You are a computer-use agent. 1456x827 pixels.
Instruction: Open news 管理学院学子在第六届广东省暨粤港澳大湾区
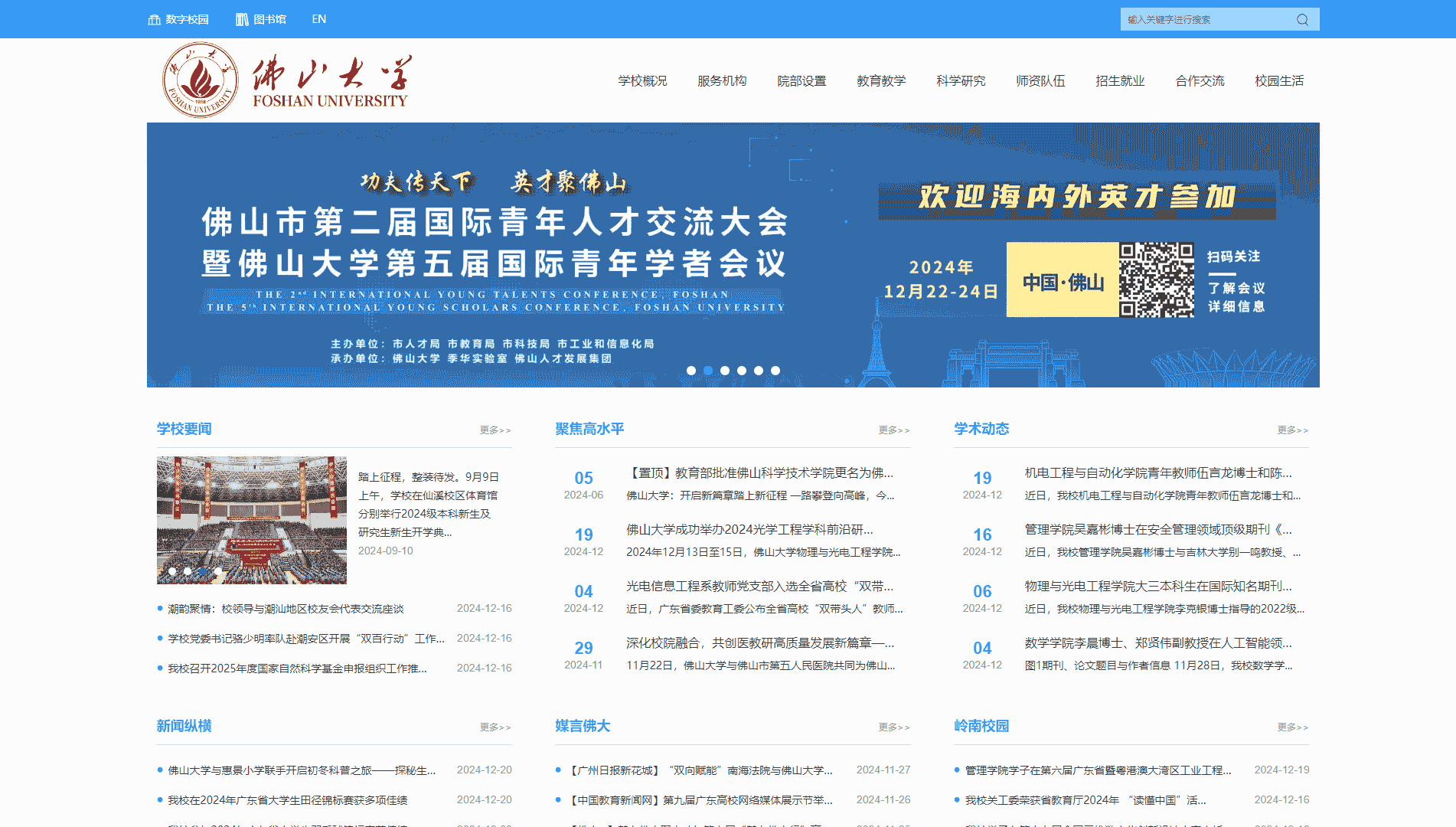(x=1098, y=770)
